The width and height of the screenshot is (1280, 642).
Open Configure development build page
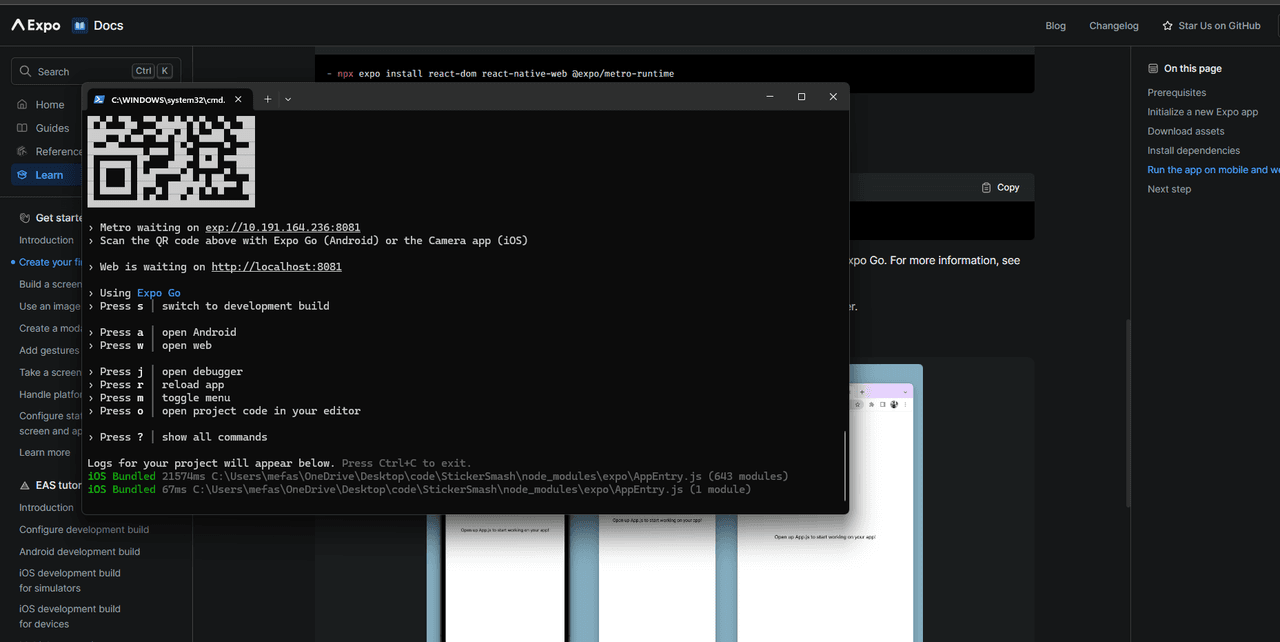(x=84, y=530)
